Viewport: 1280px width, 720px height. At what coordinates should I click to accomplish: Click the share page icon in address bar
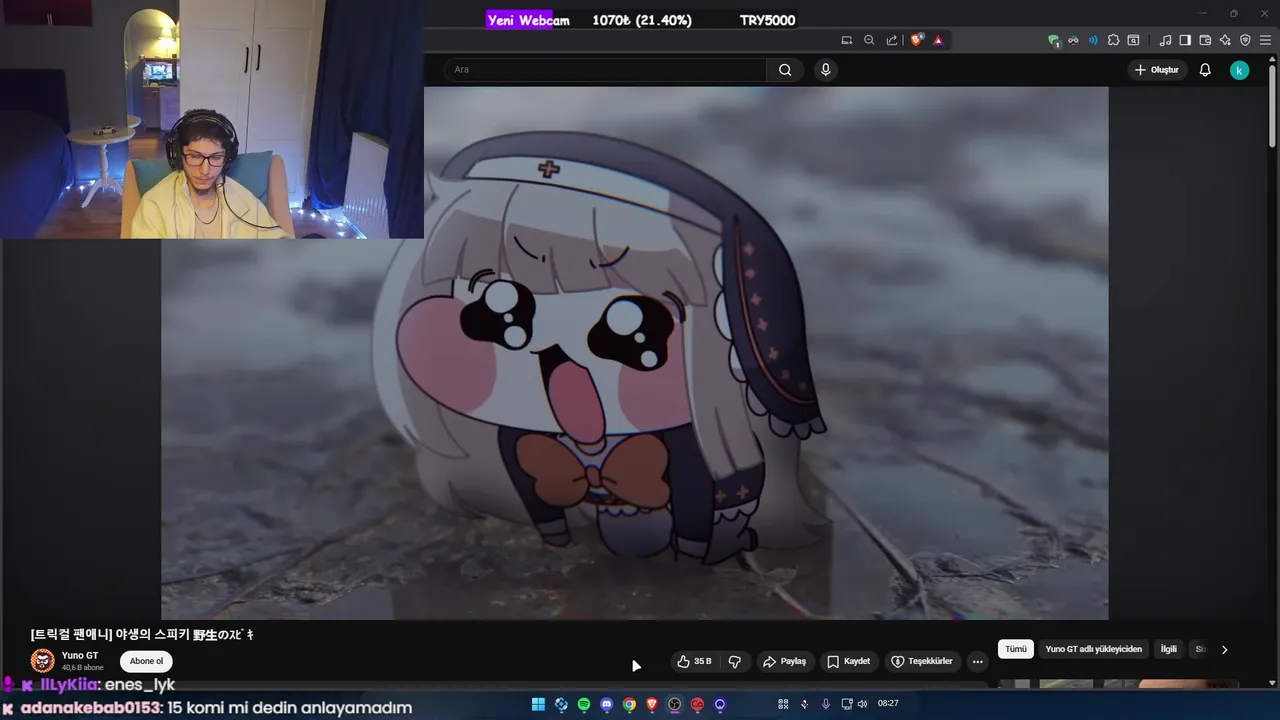point(892,40)
